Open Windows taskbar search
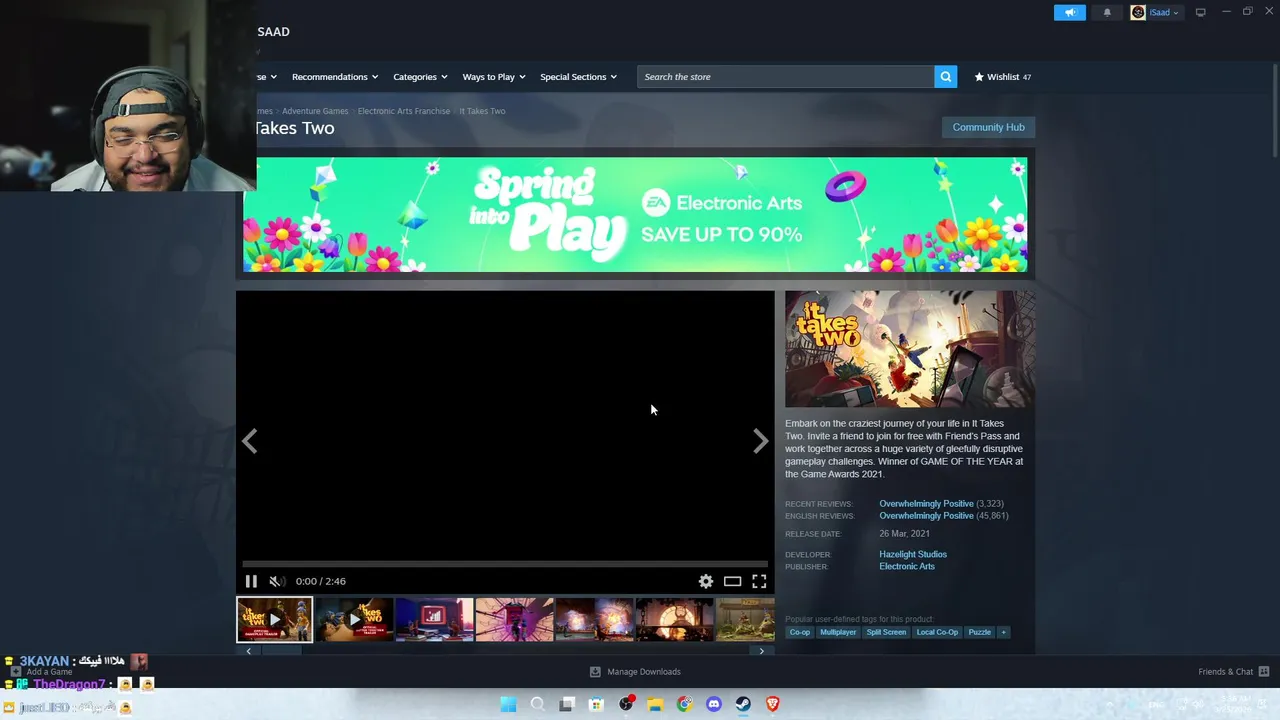 coord(537,705)
